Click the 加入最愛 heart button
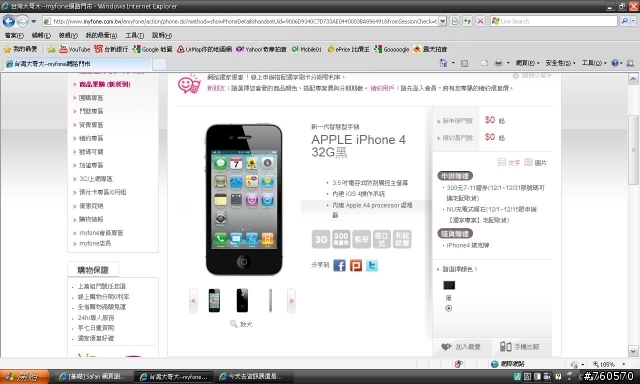Viewport: 640px width, 384px height. coord(461,346)
